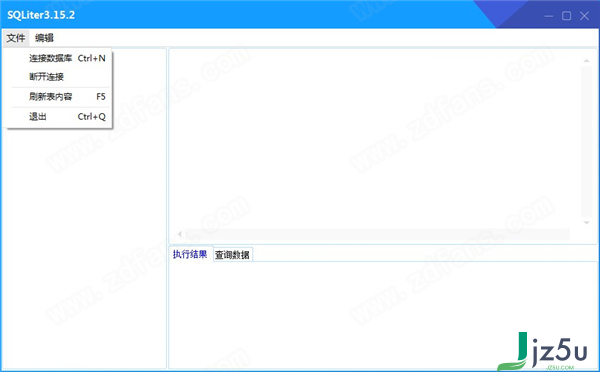Click inside the SQL editor area
Screen dimensions: 600x372
point(375,138)
